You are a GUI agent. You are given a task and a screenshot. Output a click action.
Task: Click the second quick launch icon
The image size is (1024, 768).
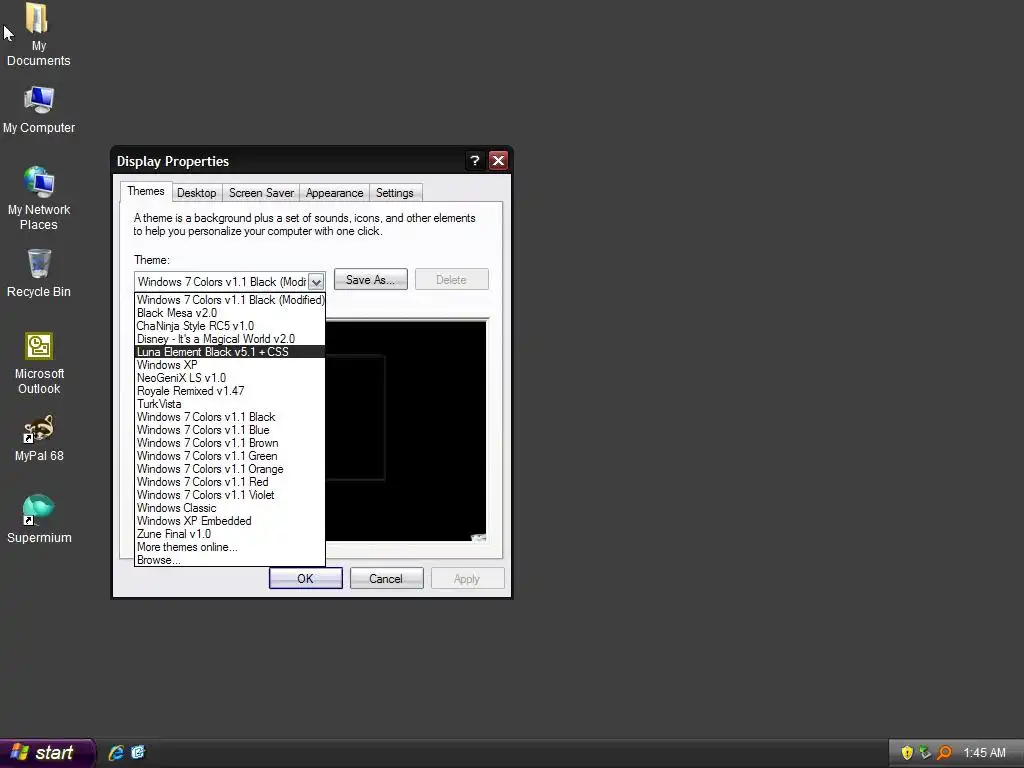[x=138, y=752]
